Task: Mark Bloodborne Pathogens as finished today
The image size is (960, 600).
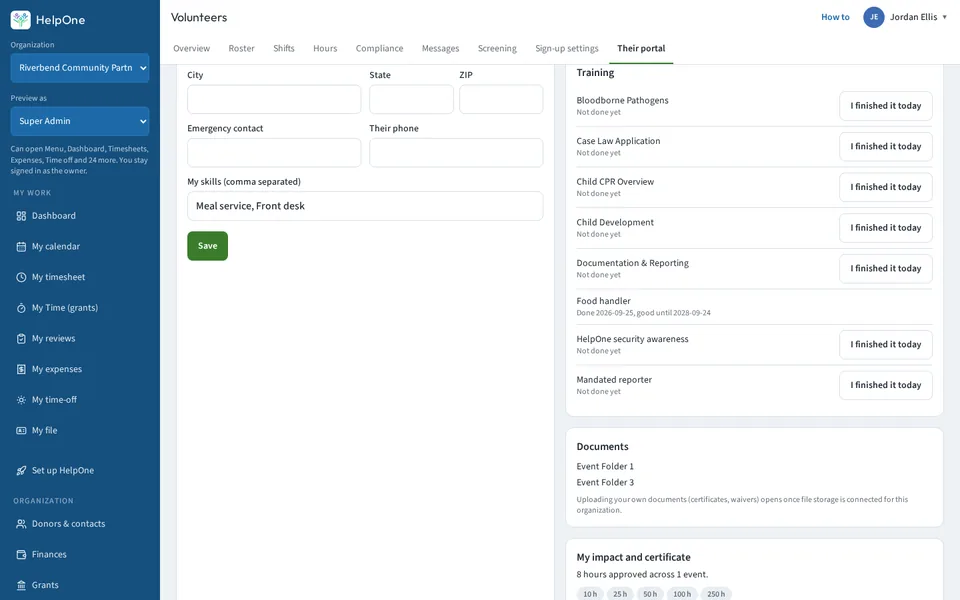Action: pos(885,106)
